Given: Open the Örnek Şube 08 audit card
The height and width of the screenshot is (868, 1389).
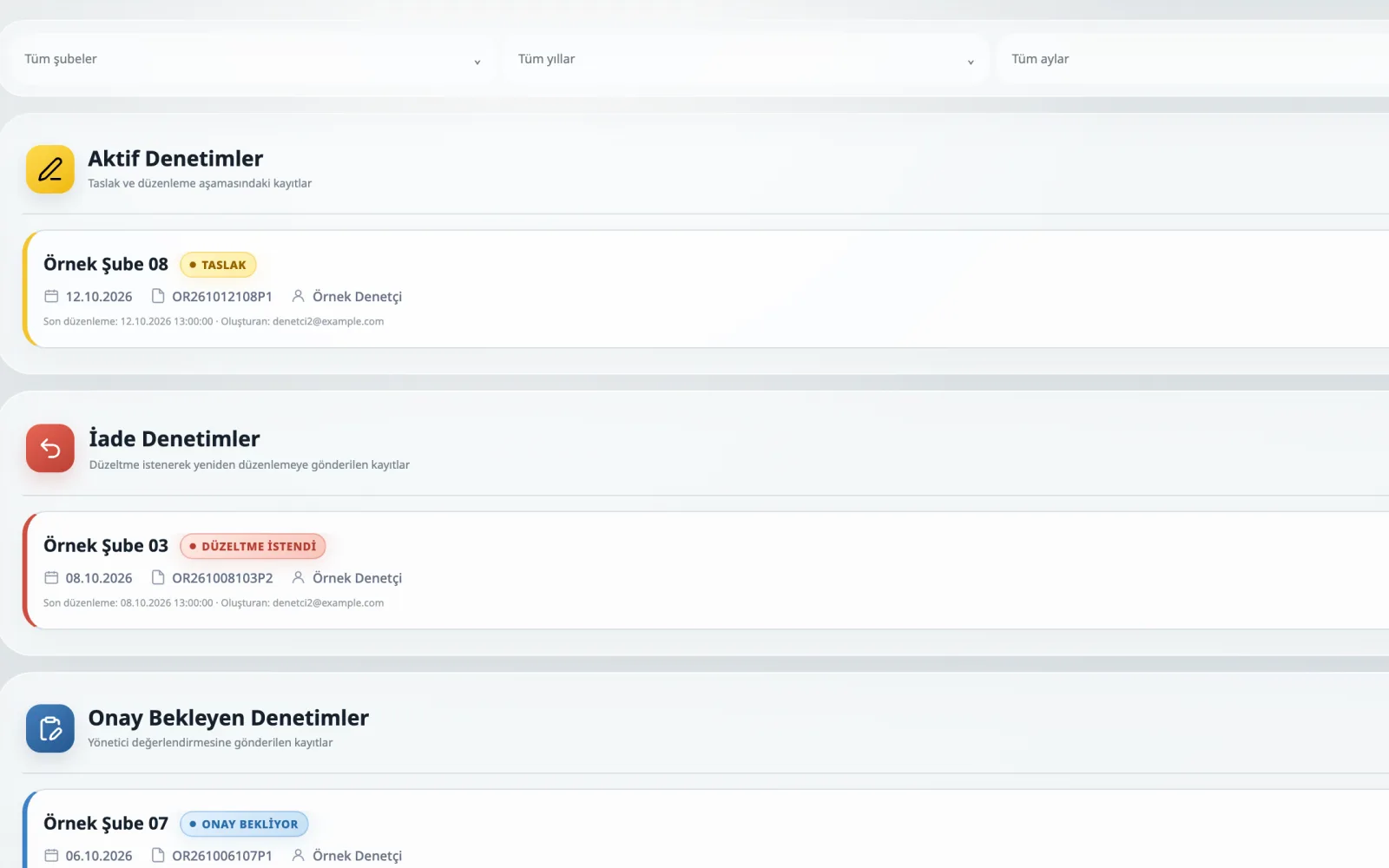Looking at the screenshot, I should click(x=707, y=289).
